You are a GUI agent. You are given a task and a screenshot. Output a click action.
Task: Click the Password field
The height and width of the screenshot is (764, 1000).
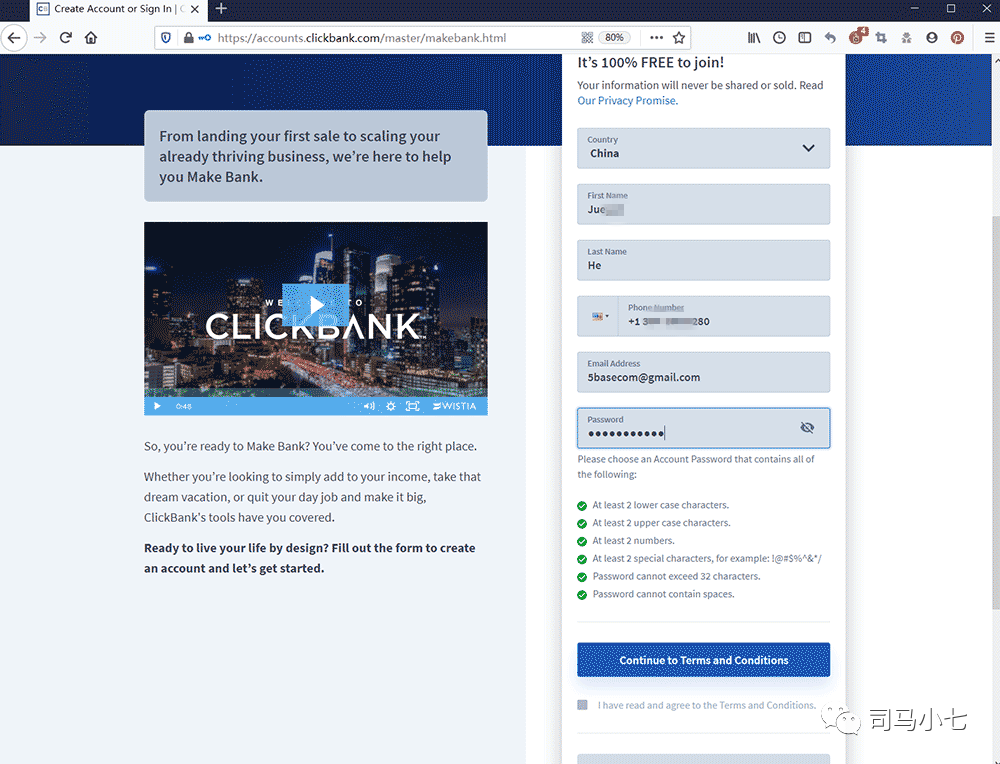703,428
